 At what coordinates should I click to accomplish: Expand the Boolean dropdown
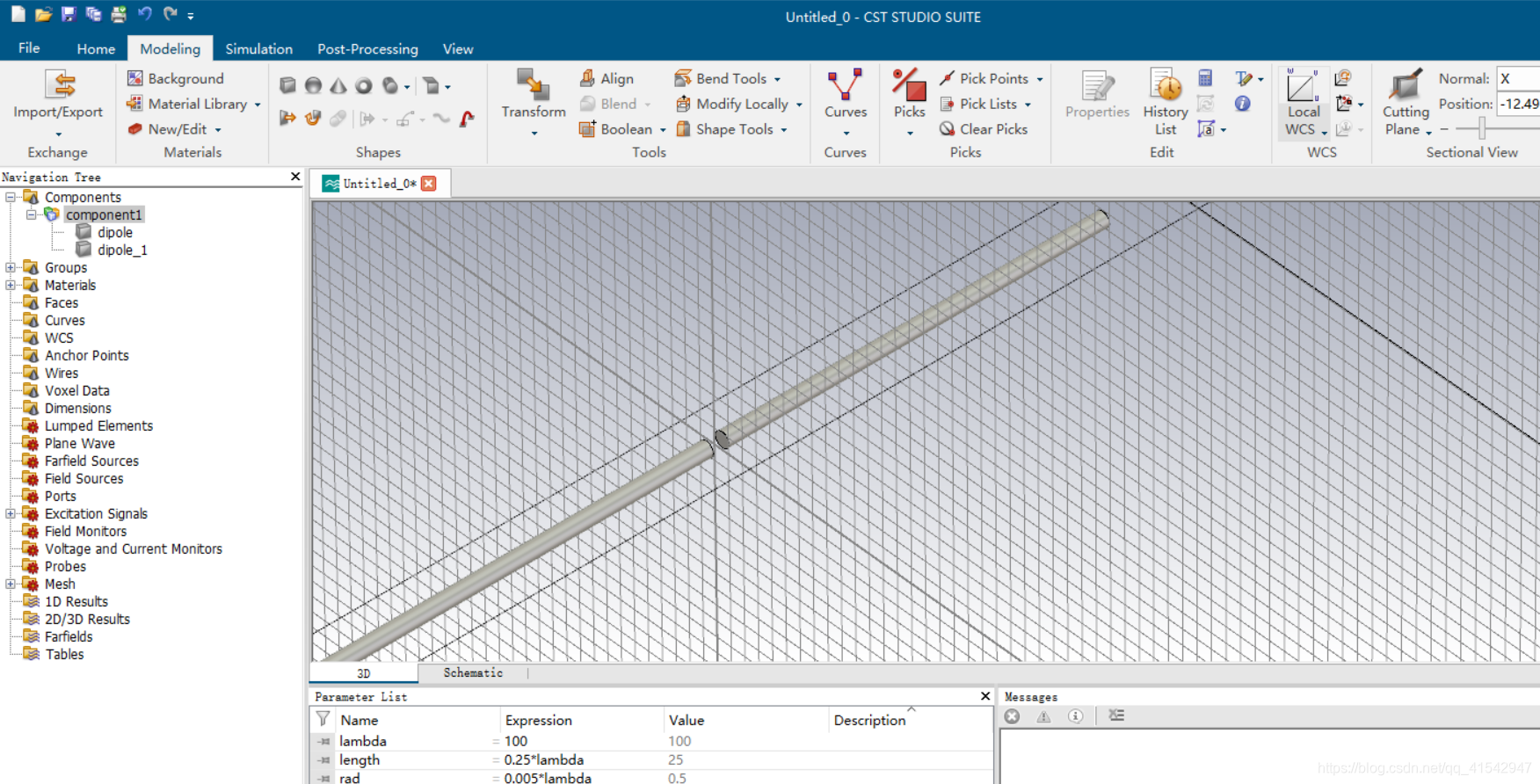(663, 130)
